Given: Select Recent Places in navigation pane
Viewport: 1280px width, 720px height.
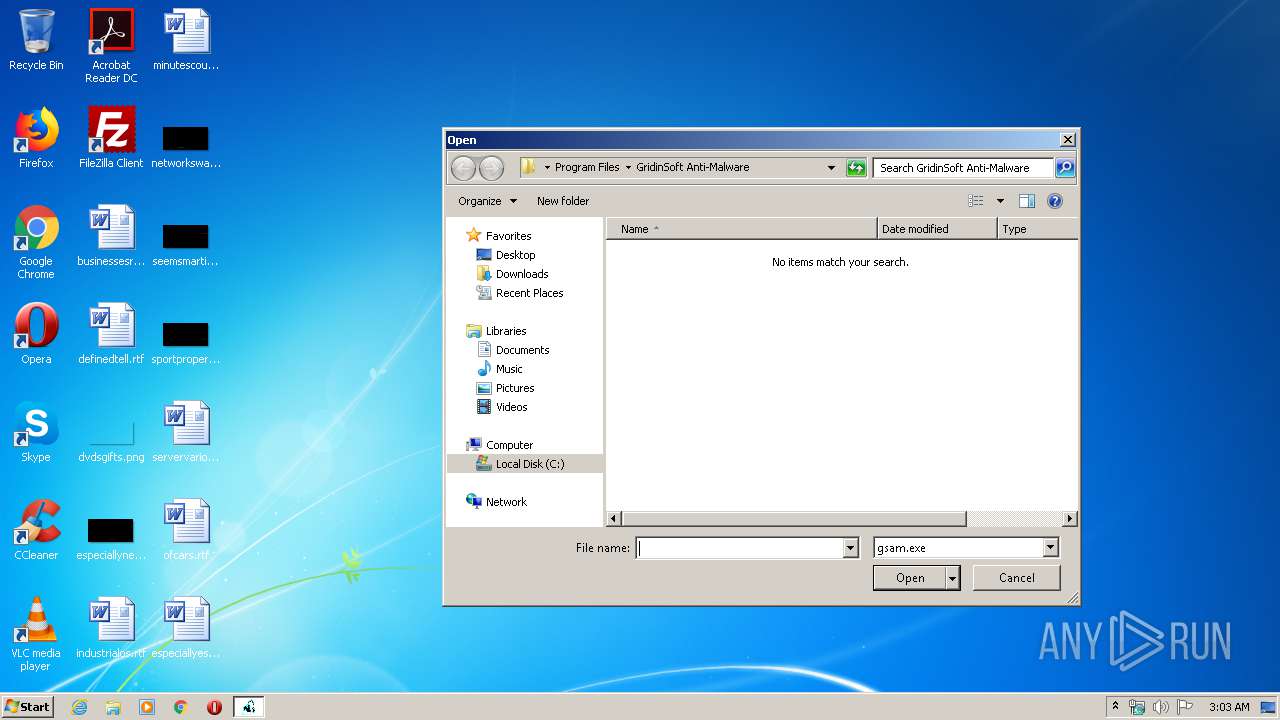Looking at the screenshot, I should click(x=529, y=293).
